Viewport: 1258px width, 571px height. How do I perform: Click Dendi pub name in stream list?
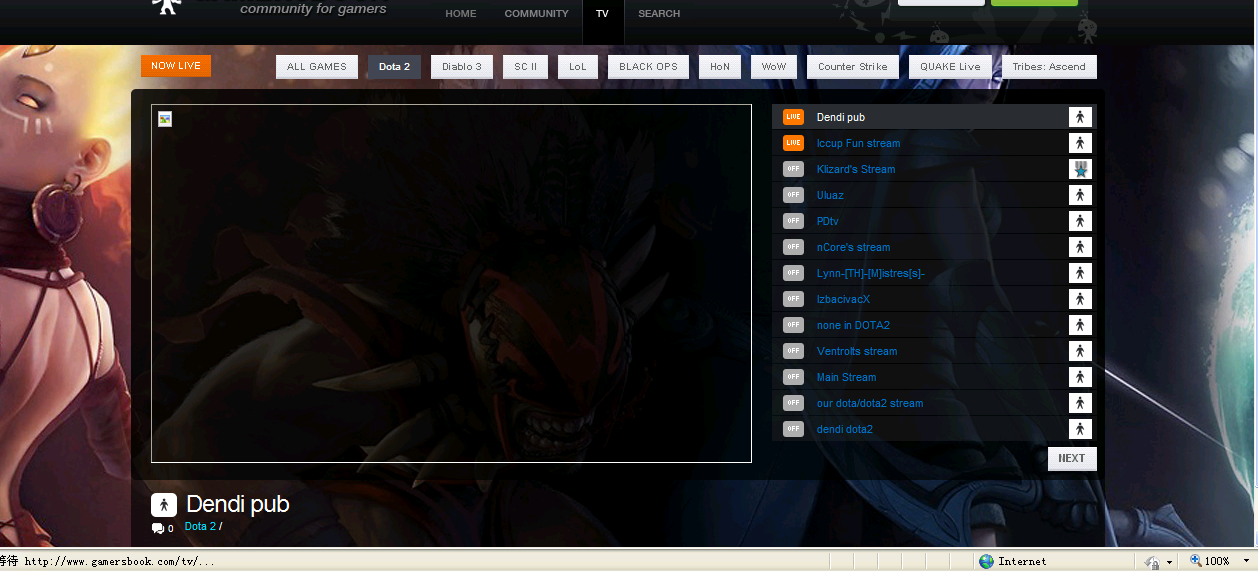(x=841, y=117)
